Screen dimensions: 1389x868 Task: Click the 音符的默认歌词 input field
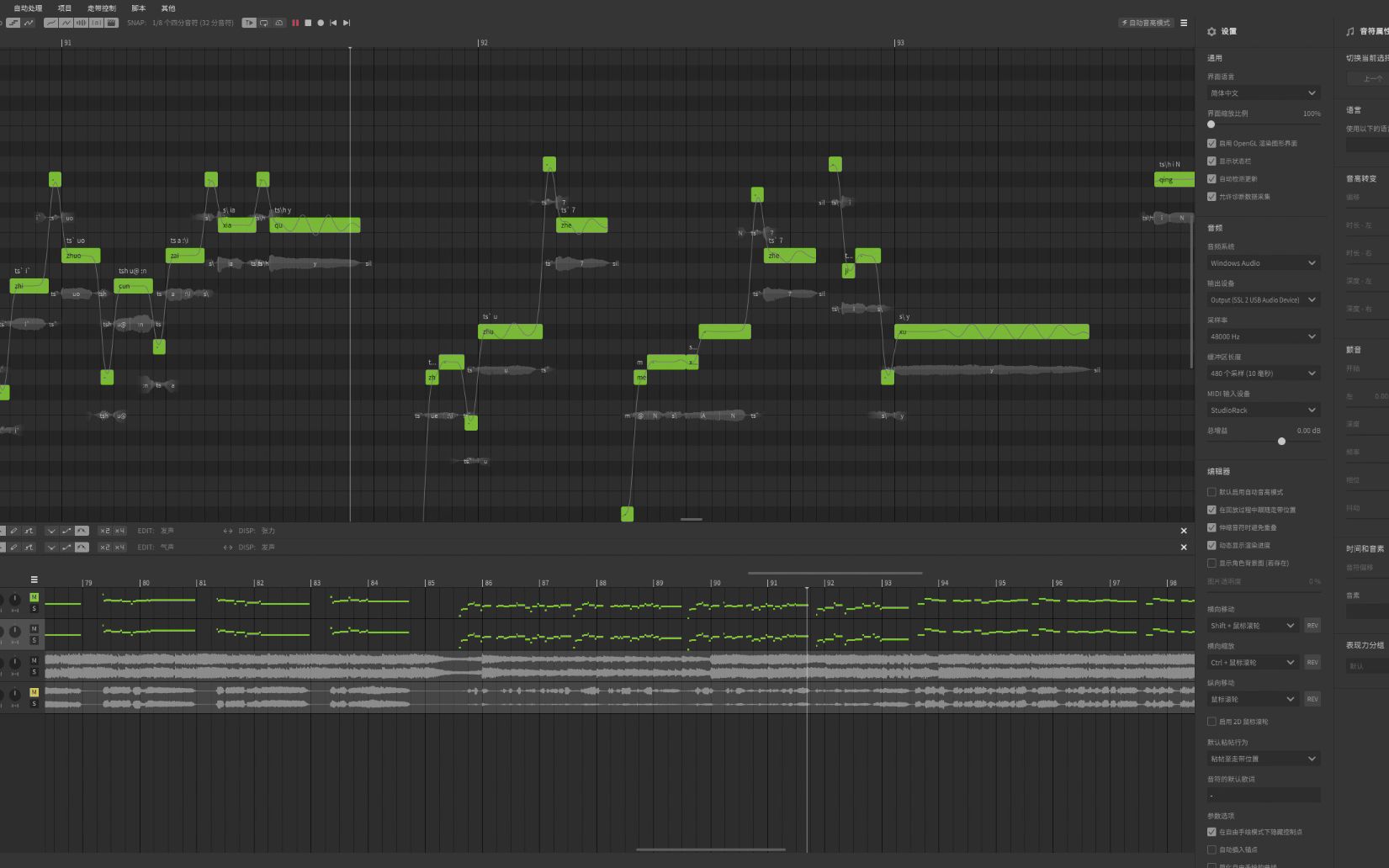[x=1264, y=795]
